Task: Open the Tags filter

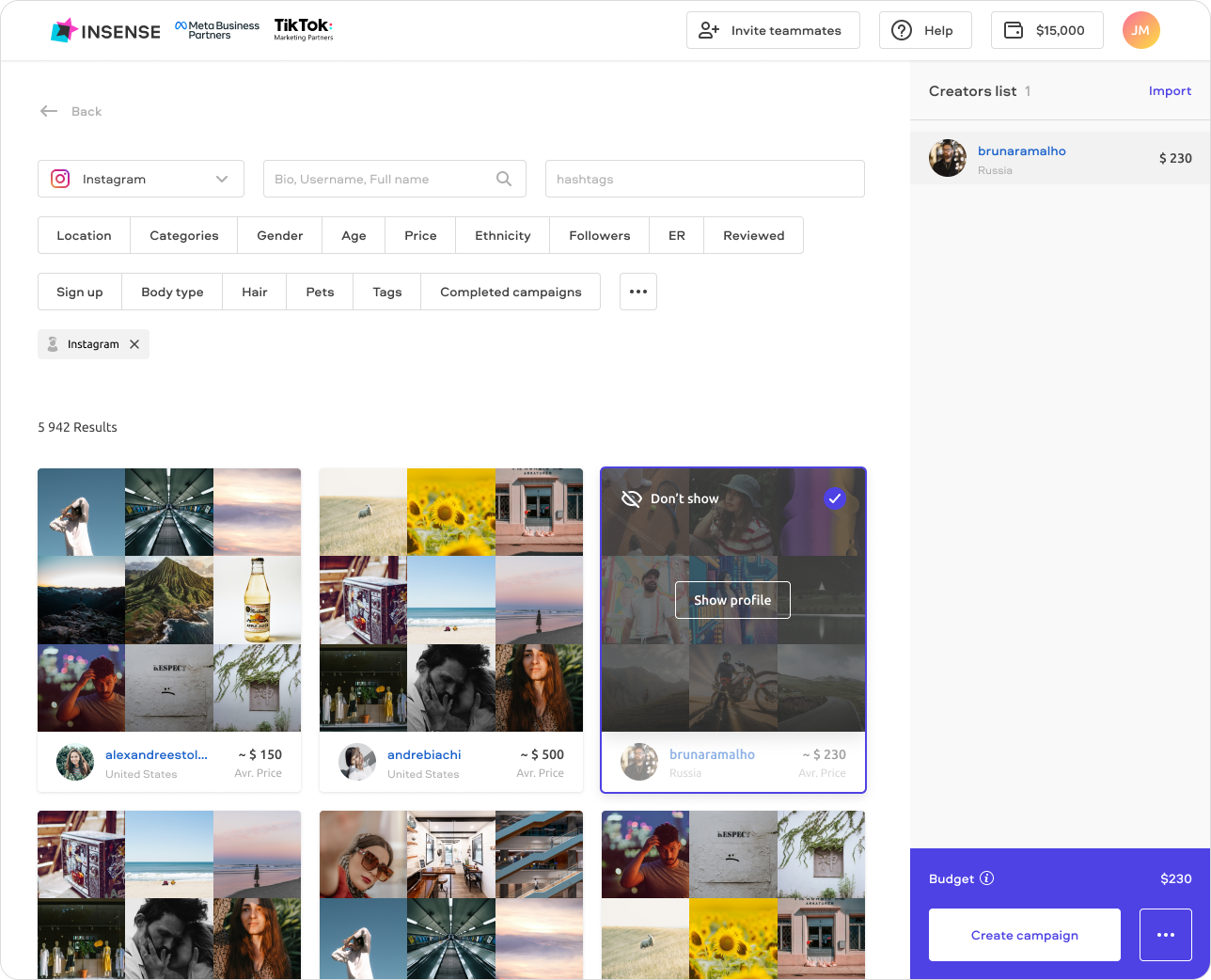Action: pyautogui.click(x=387, y=292)
